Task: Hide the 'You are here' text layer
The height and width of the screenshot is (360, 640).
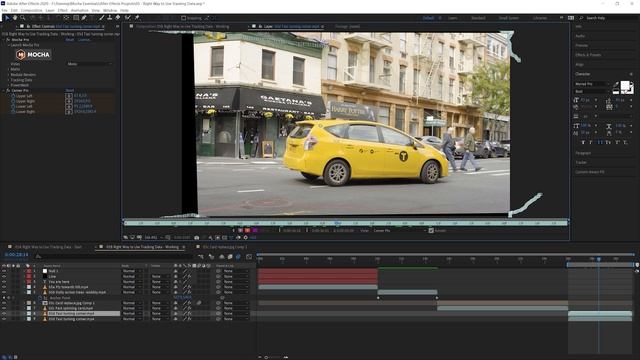Action: click(4, 282)
